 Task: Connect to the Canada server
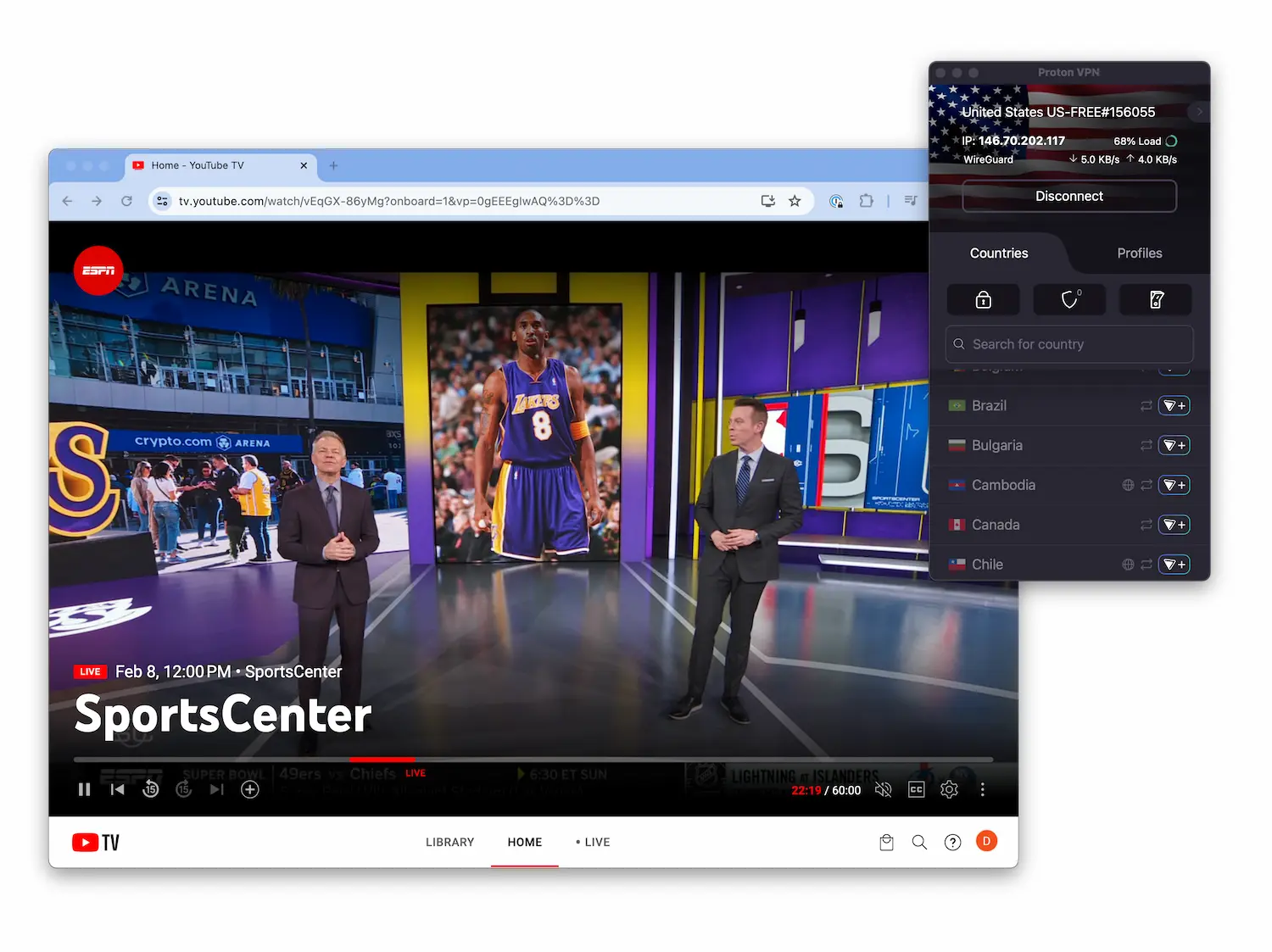click(1174, 524)
